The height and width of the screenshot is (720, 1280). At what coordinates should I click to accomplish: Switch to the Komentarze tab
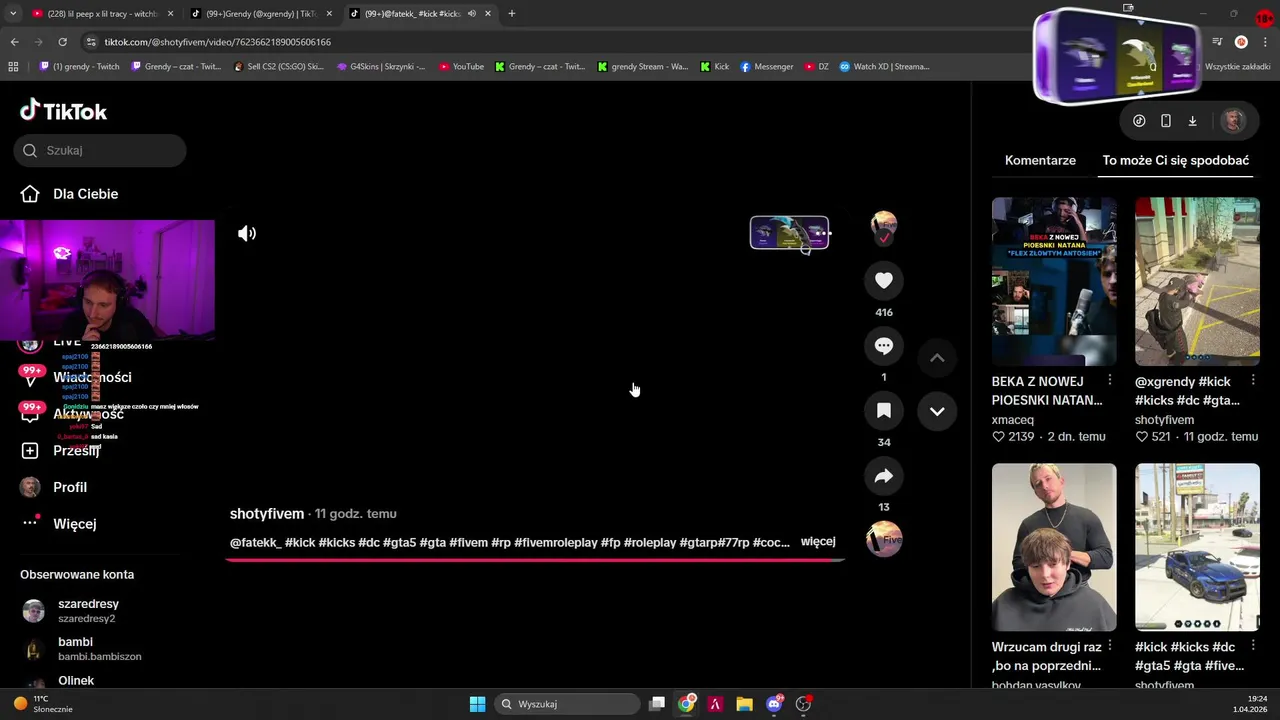coord(1040,160)
